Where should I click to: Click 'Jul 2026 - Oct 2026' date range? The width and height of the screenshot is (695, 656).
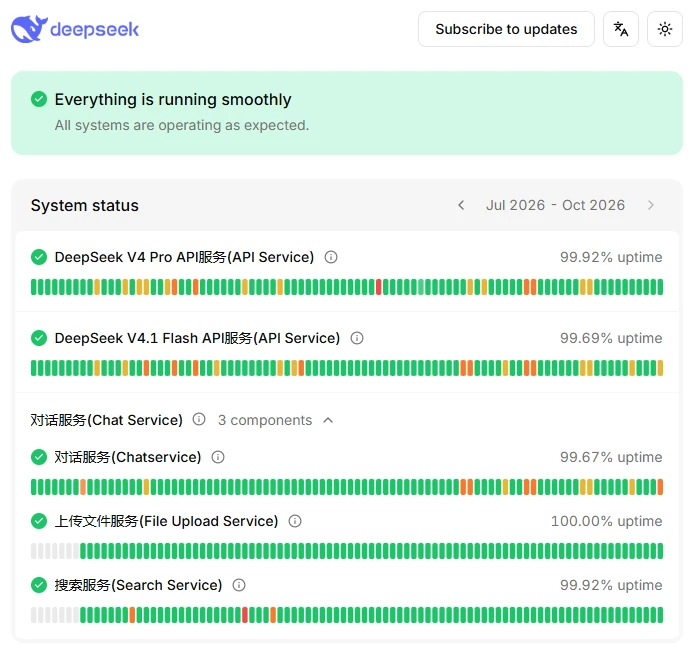pos(555,205)
